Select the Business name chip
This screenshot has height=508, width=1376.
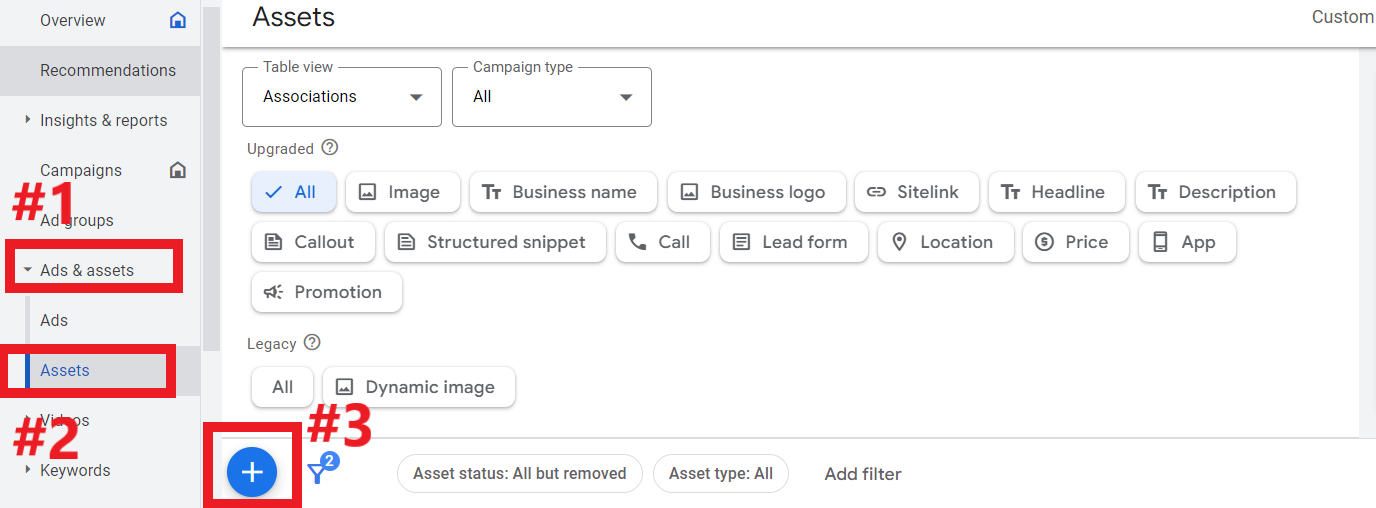click(563, 192)
